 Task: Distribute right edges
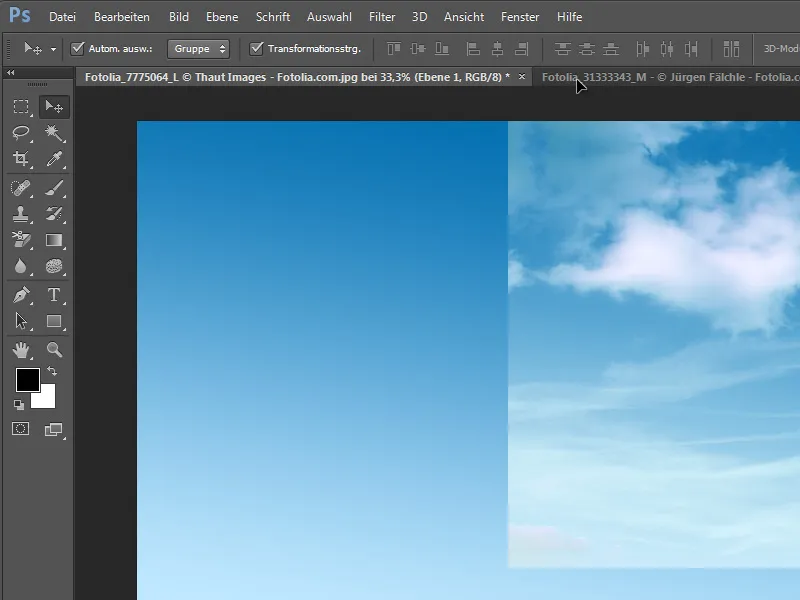tap(691, 49)
